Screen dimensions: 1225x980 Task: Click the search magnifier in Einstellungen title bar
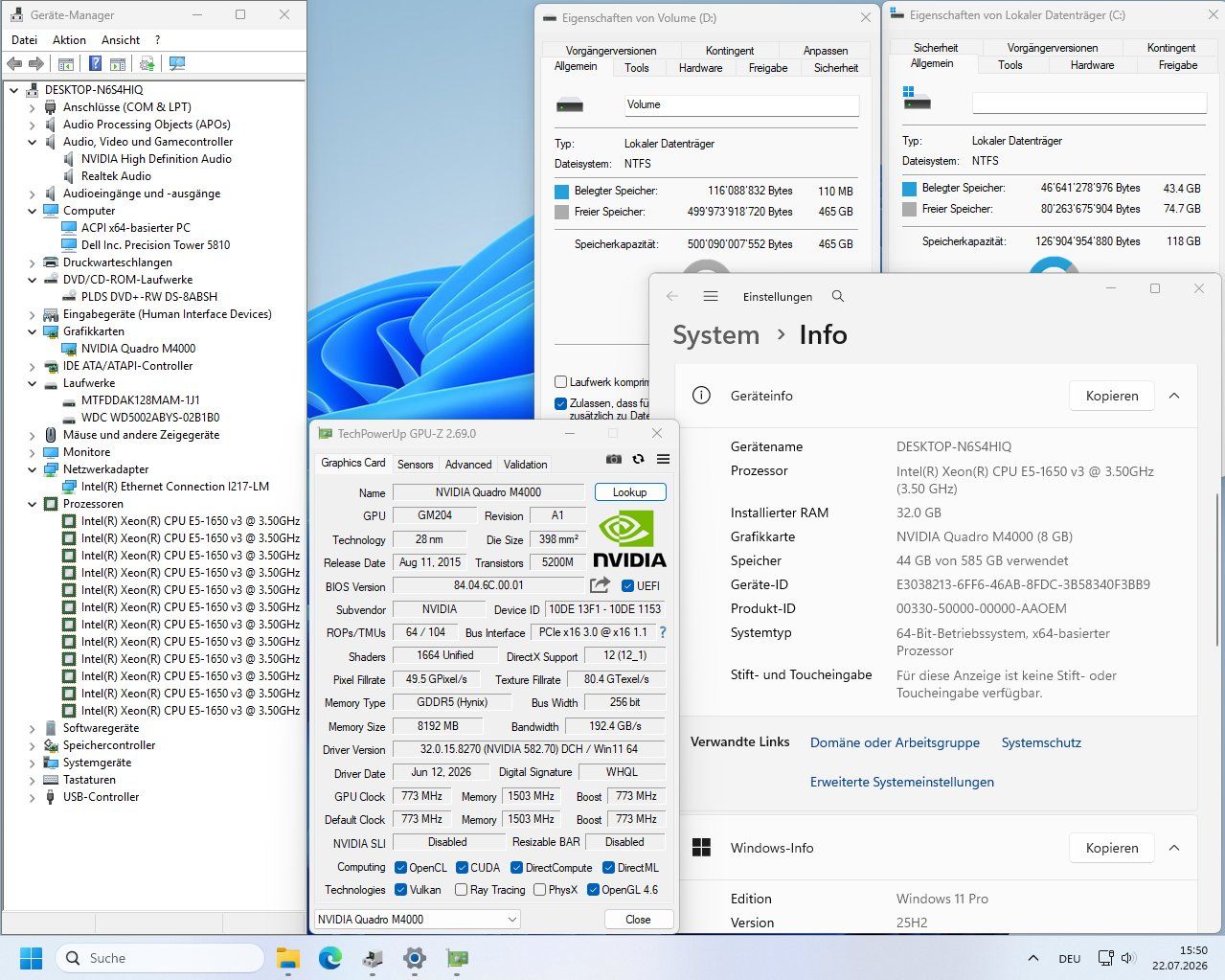[838, 296]
